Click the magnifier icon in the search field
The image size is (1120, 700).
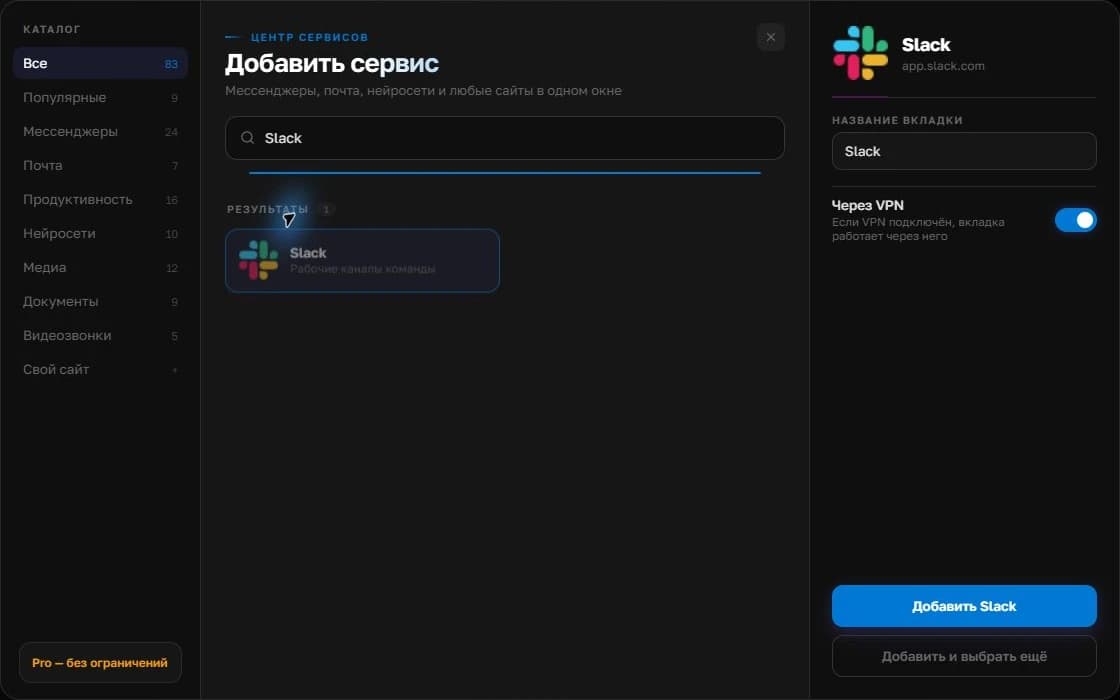(x=247, y=138)
